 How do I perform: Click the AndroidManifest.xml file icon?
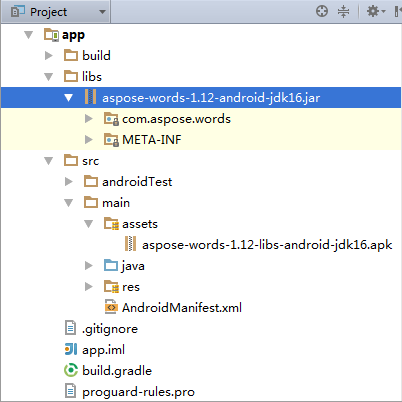pos(111,307)
